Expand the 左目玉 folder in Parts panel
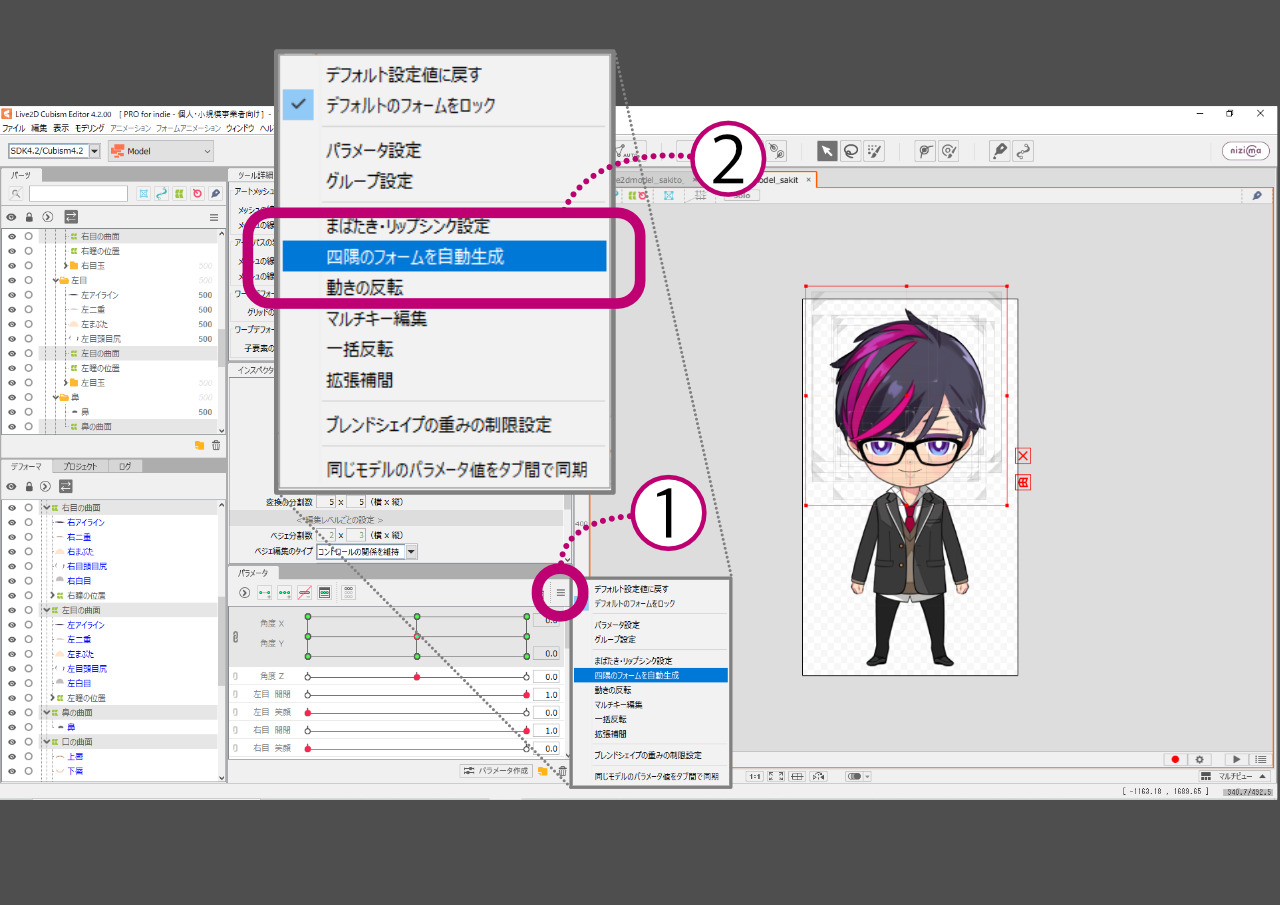1280x905 pixels. (x=65, y=383)
